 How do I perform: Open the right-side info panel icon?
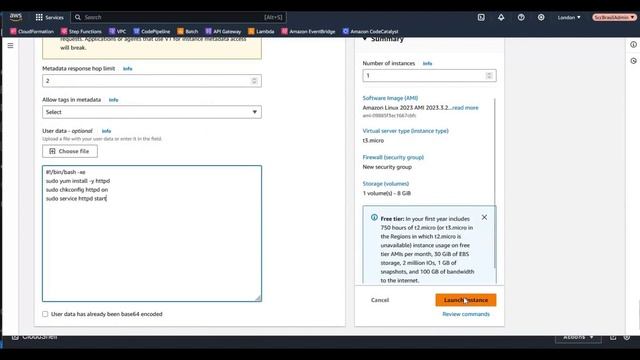click(633, 44)
